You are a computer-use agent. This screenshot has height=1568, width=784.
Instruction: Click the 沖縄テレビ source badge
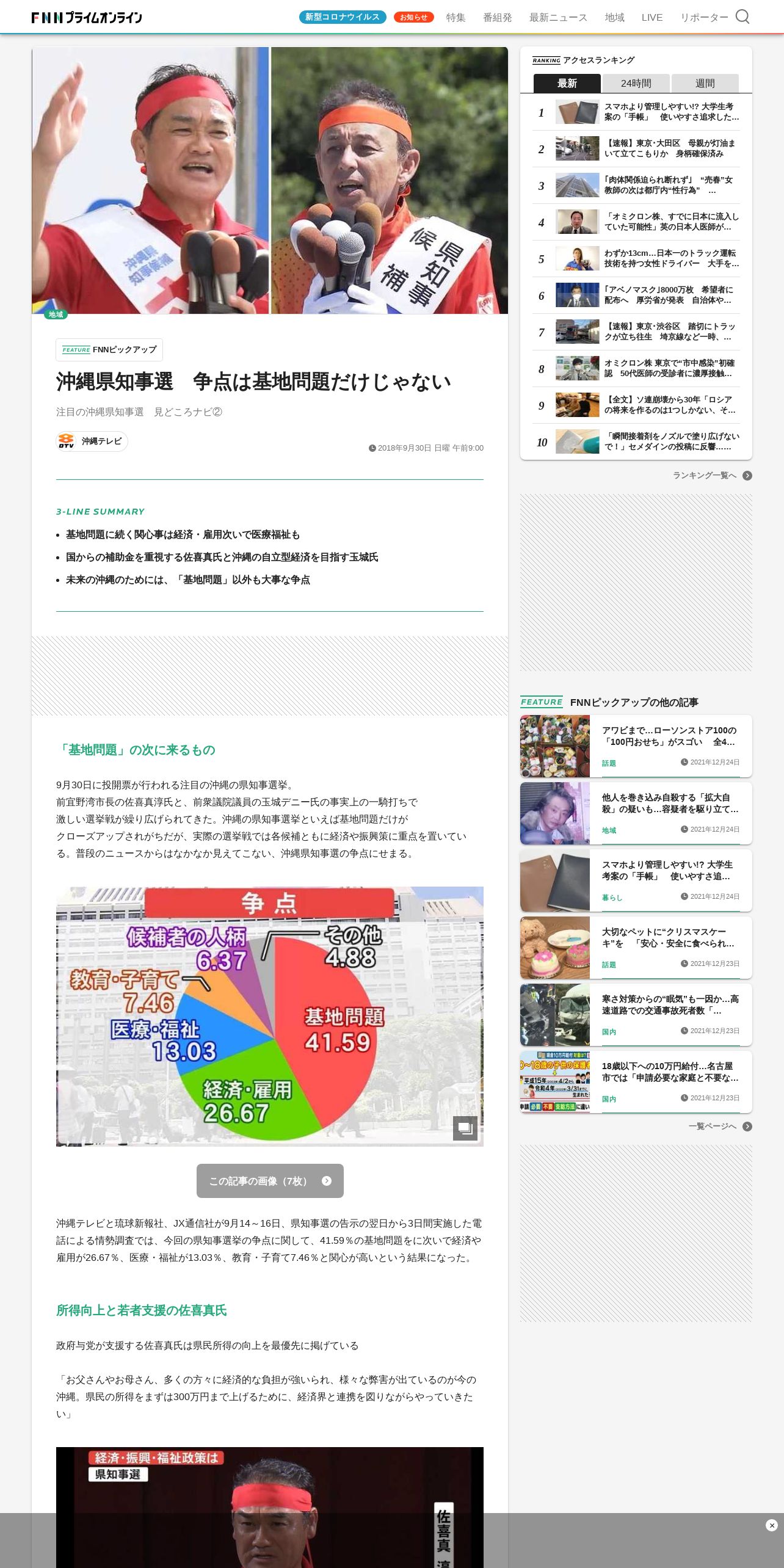tap(92, 441)
